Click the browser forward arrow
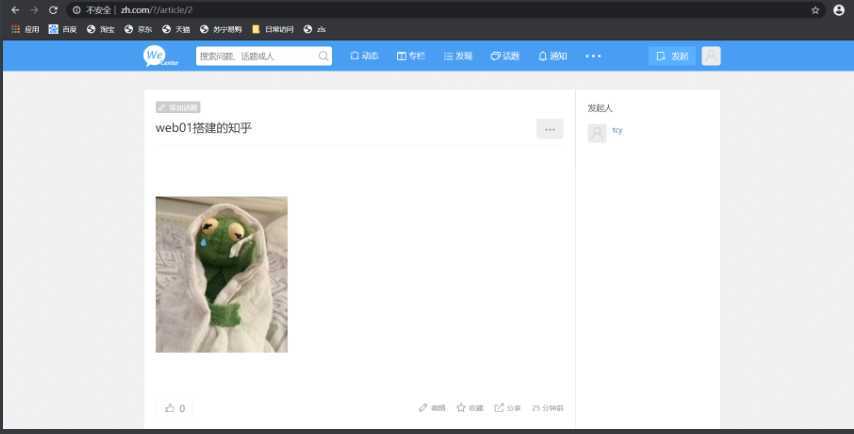 pyautogui.click(x=34, y=10)
